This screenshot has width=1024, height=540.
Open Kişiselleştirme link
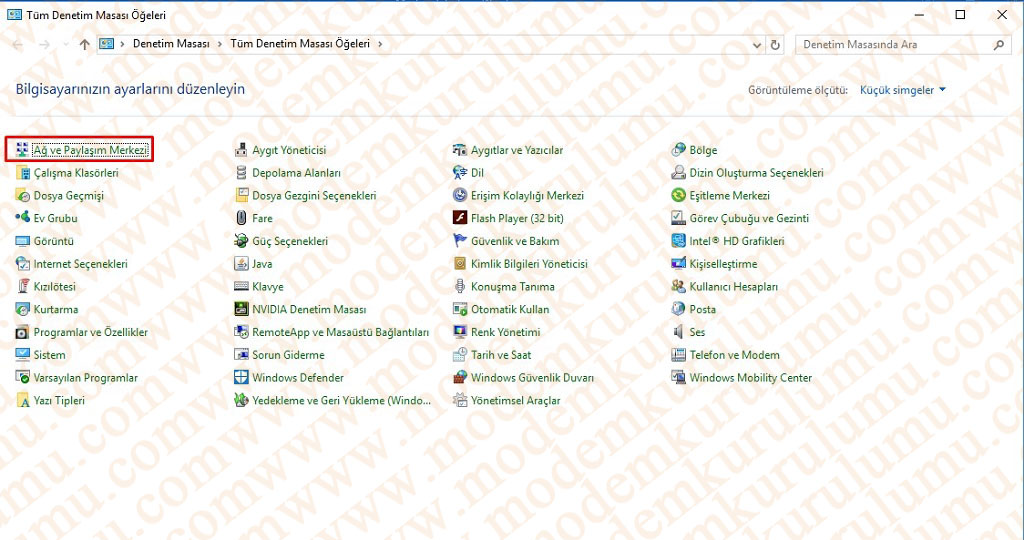click(x=724, y=264)
